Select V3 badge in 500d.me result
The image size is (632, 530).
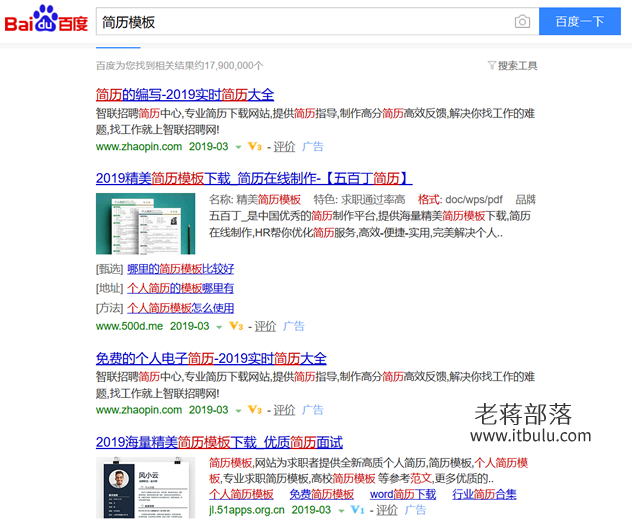coord(236,326)
